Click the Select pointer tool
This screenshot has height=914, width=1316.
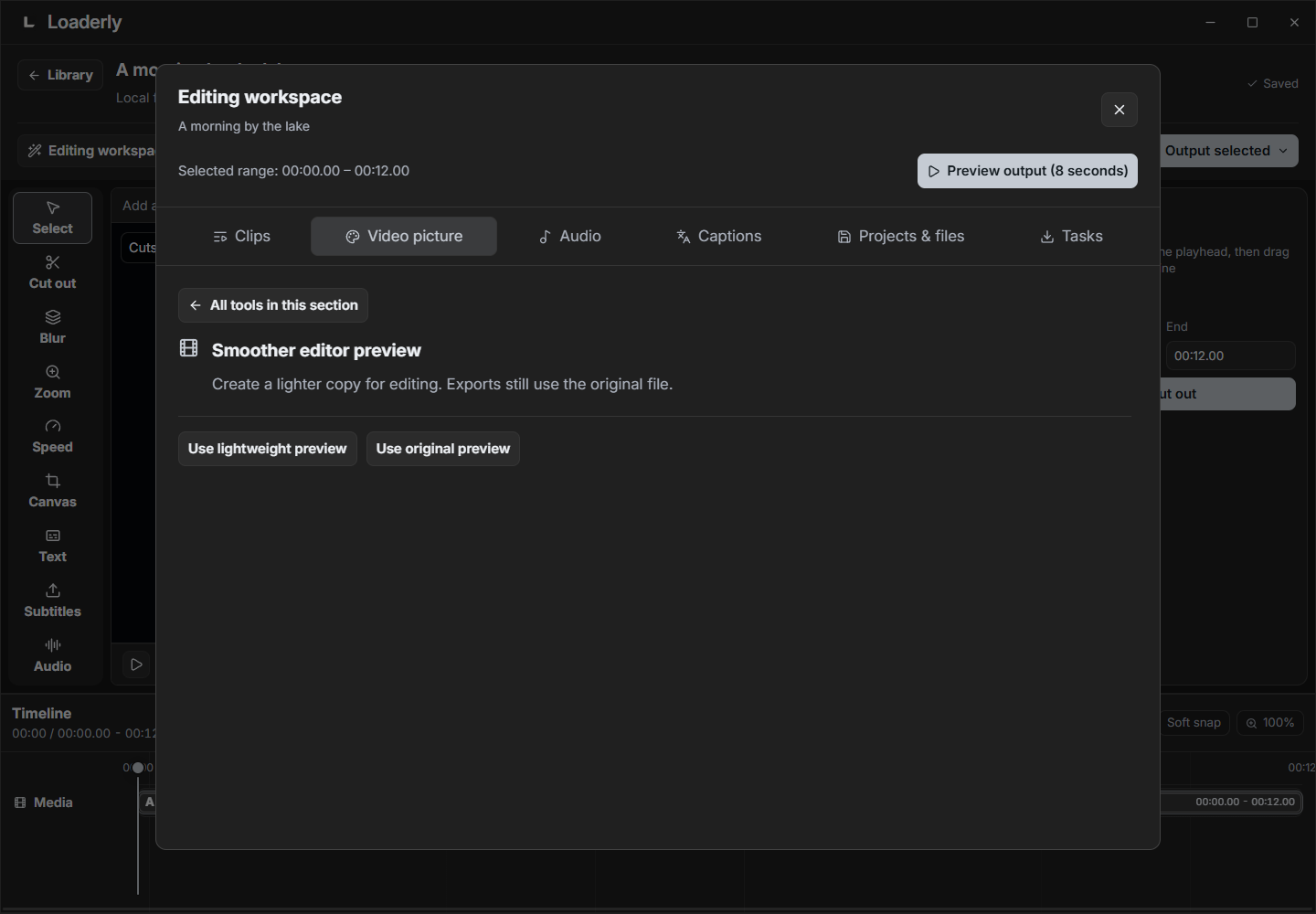pos(52,218)
